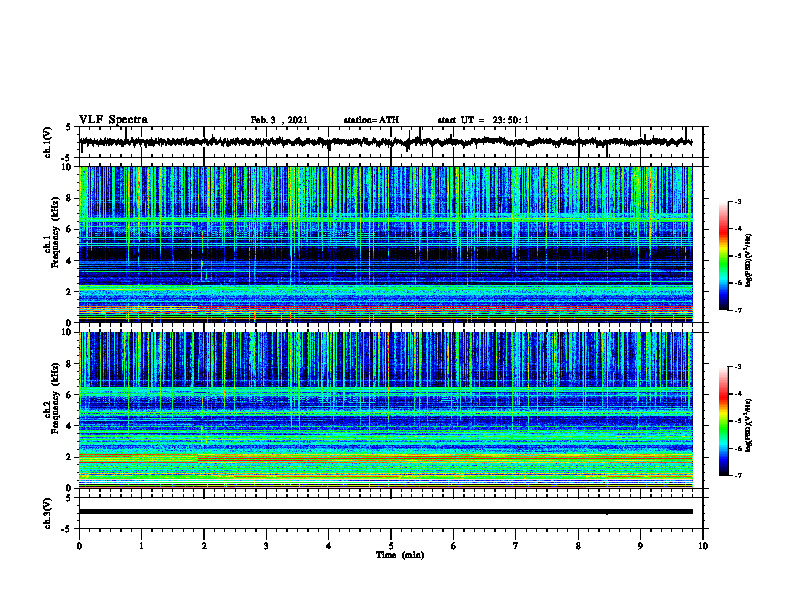Click the ch.2 spectrogram "8" kHz tick label
Screen dimensions: 792x612
pos(71,364)
